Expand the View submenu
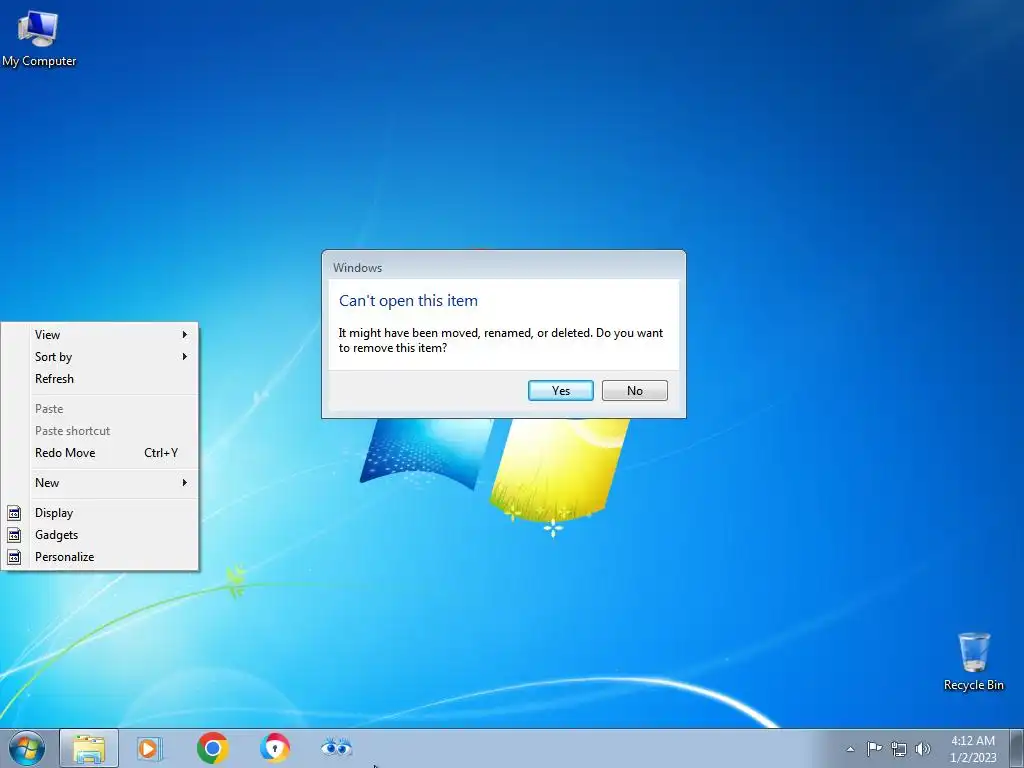This screenshot has height=768, width=1024. pyautogui.click(x=99, y=334)
